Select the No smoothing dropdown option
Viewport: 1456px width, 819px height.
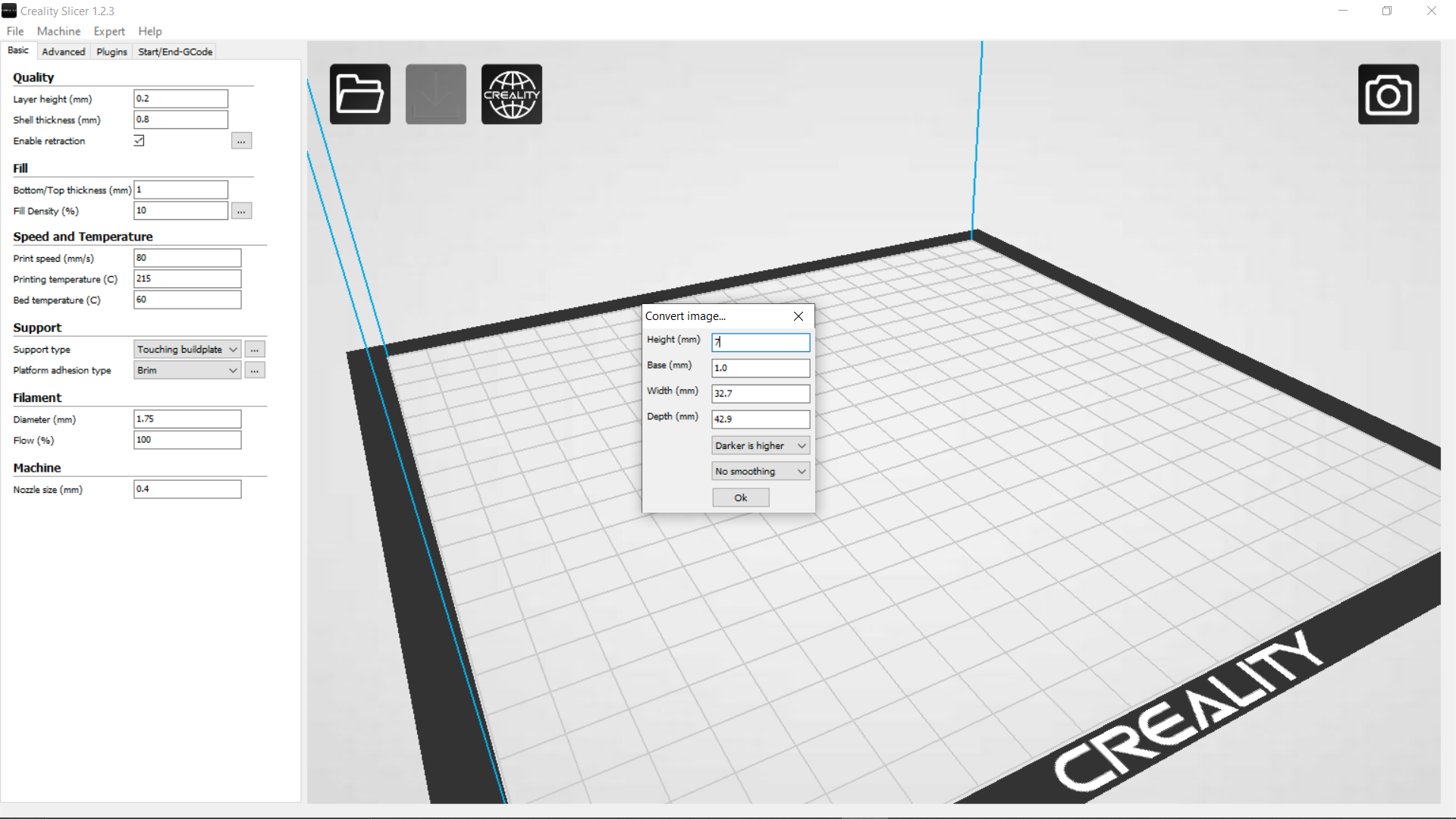coord(760,471)
